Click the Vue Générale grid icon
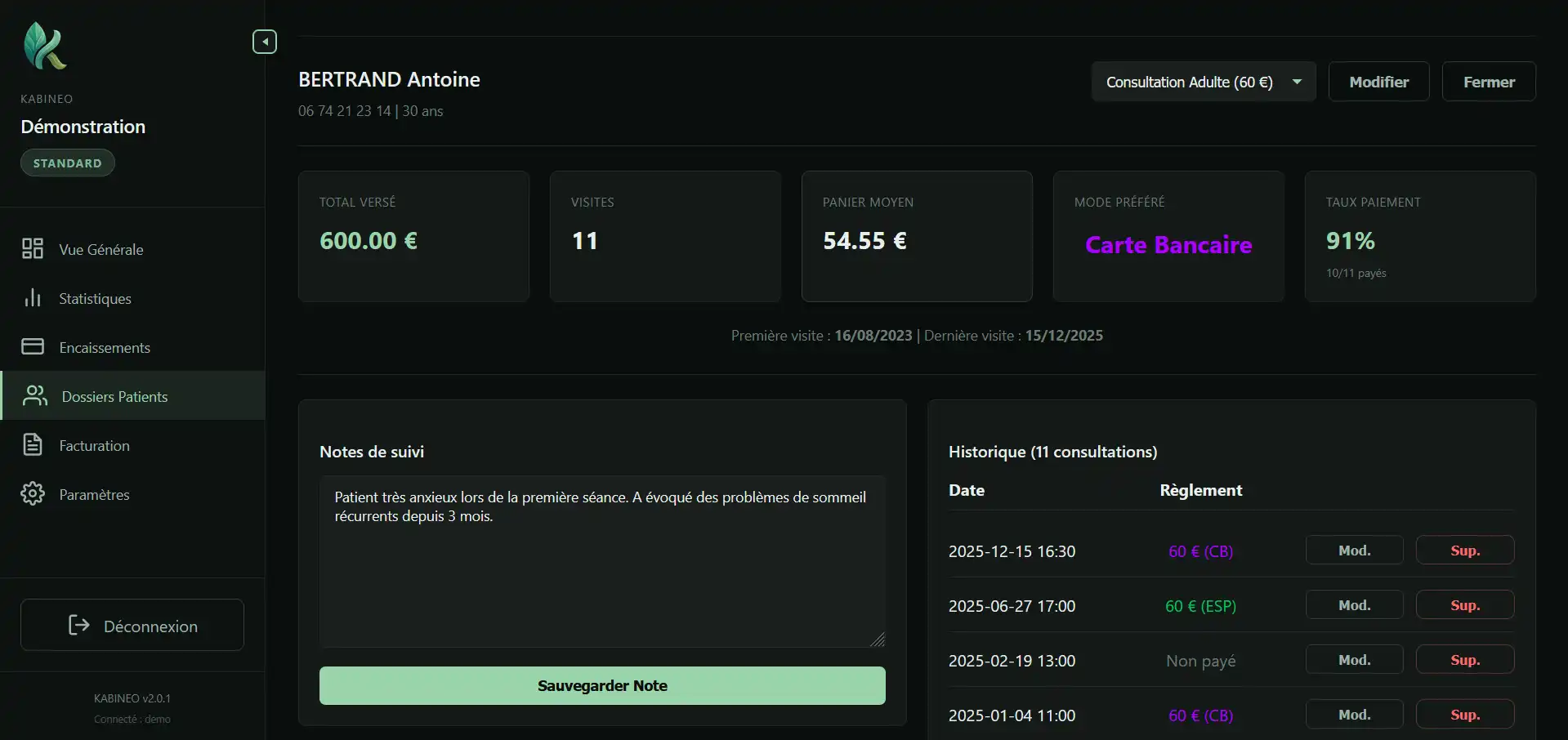Image resolution: width=1568 pixels, height=740 pixels. click(33, 249)
